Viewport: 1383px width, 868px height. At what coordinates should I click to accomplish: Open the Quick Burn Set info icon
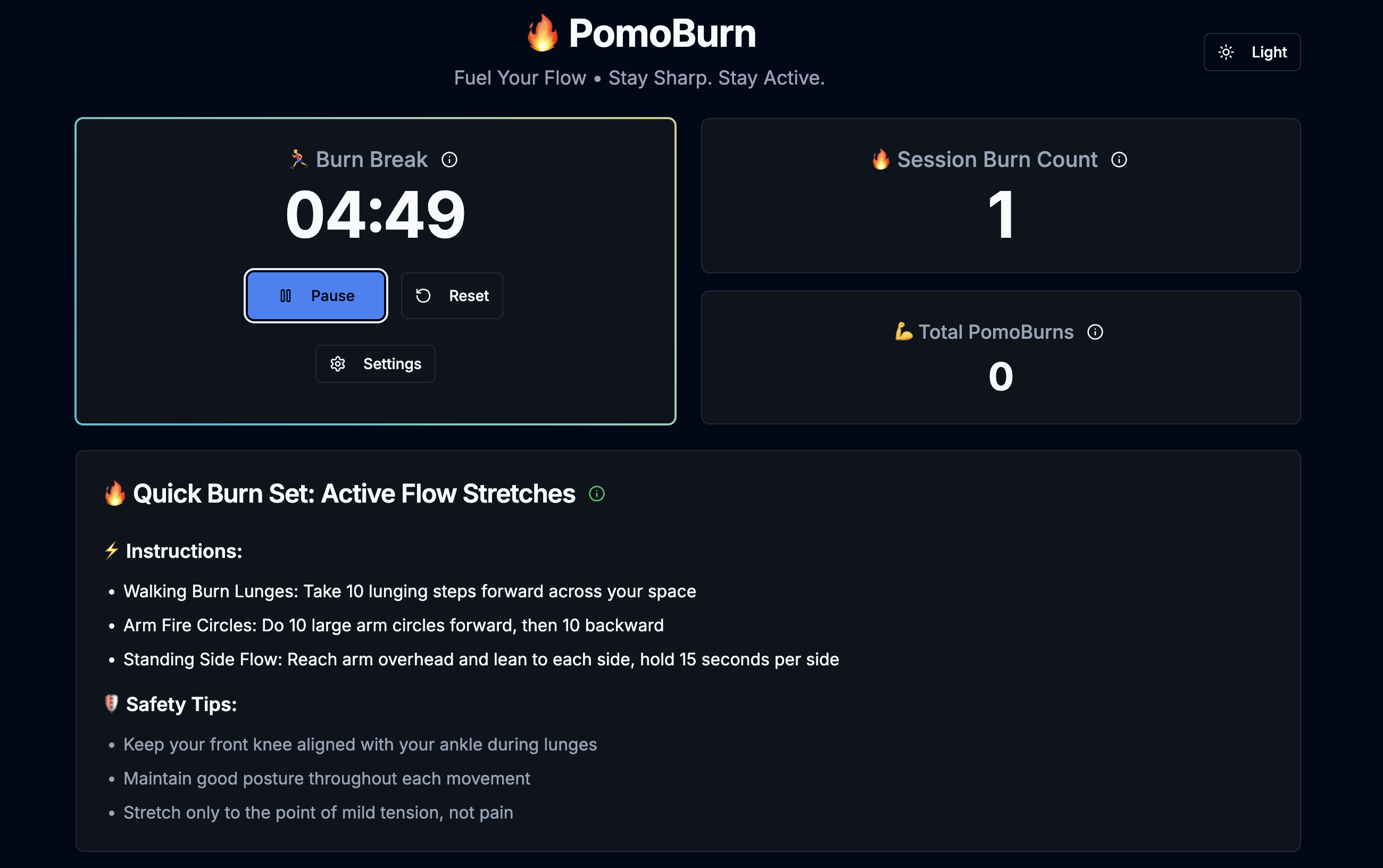(x=596, y=494)
